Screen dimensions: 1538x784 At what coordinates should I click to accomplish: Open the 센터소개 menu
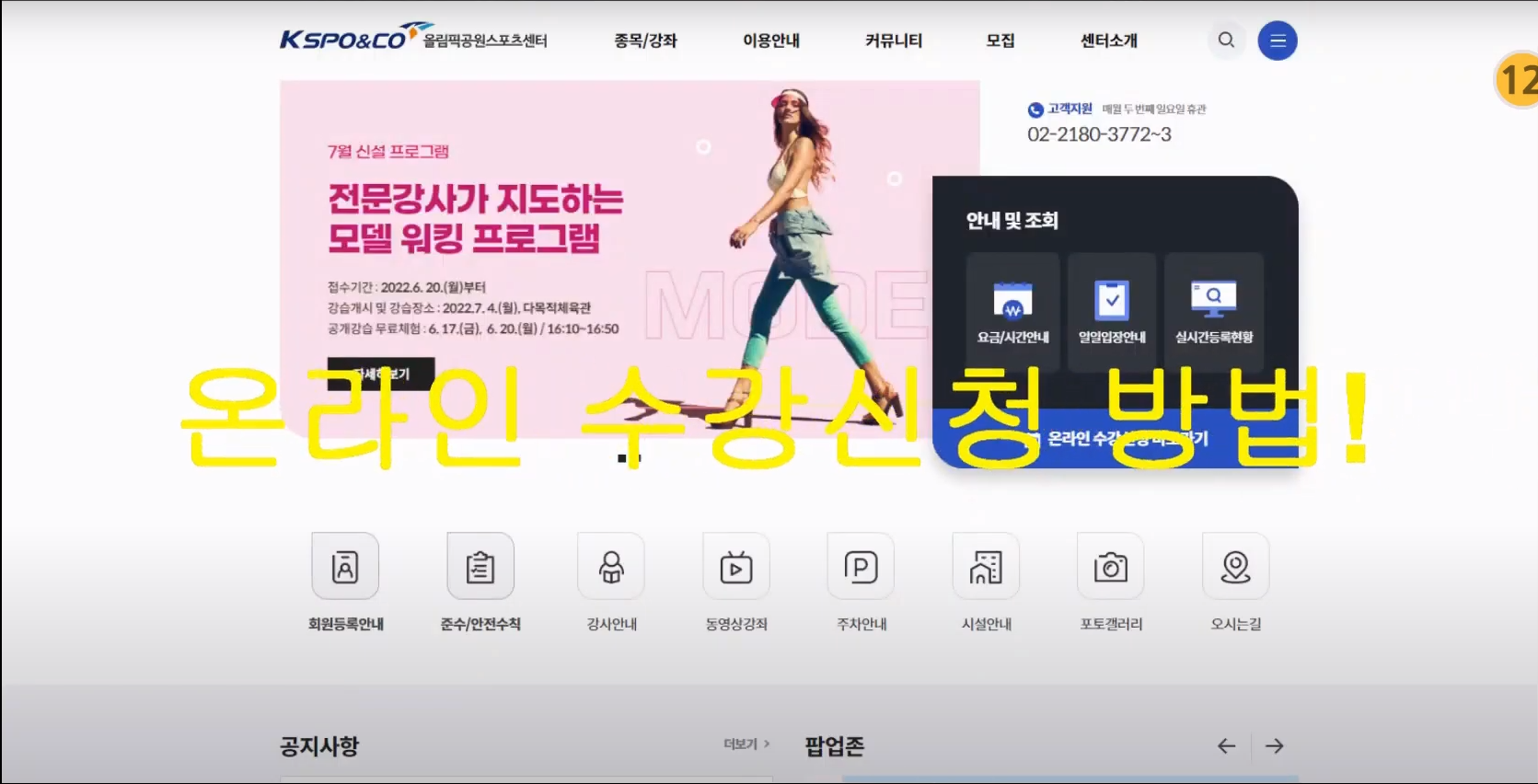point(1109,40)
